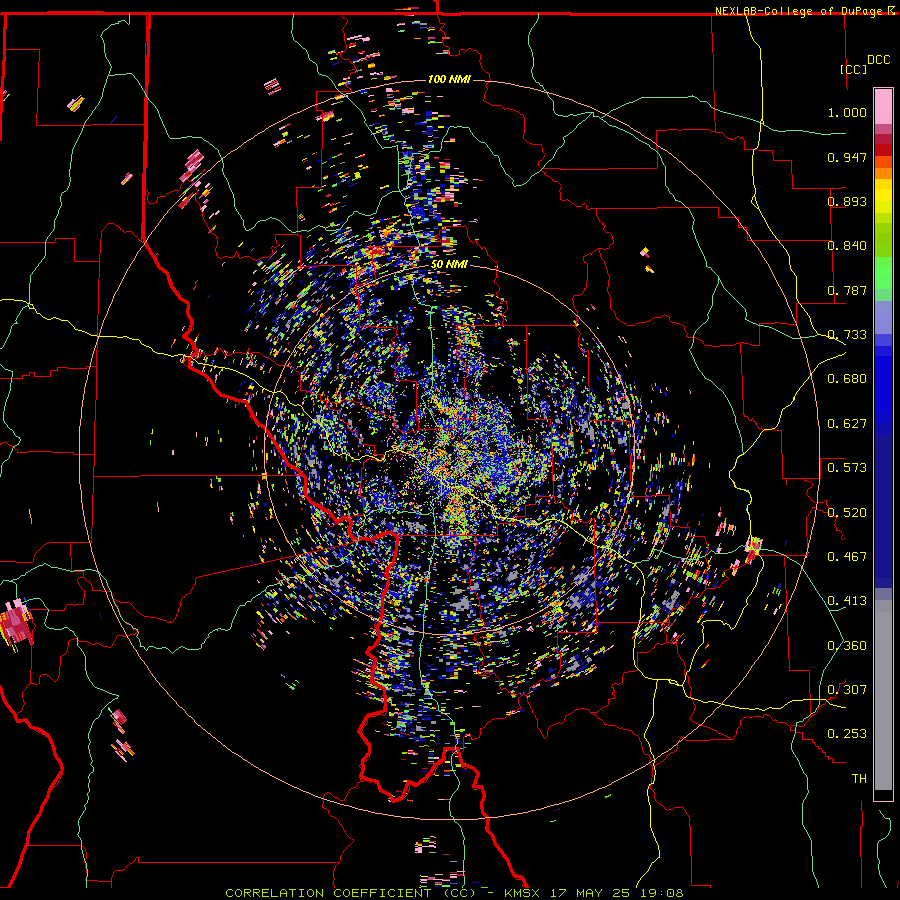Click the 0.947 scale value
The width and height of the screenshot is (900, 900).
tap(847, 157)
